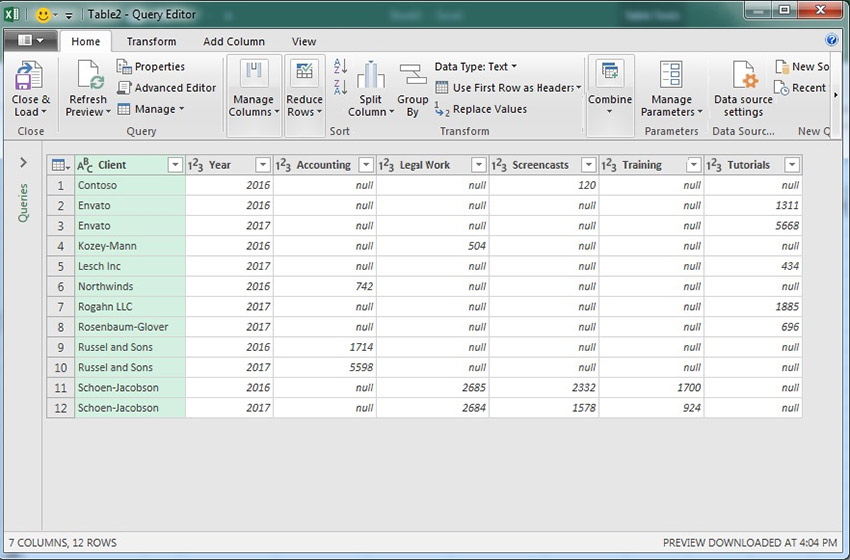Select row number 12

(61, 408)
